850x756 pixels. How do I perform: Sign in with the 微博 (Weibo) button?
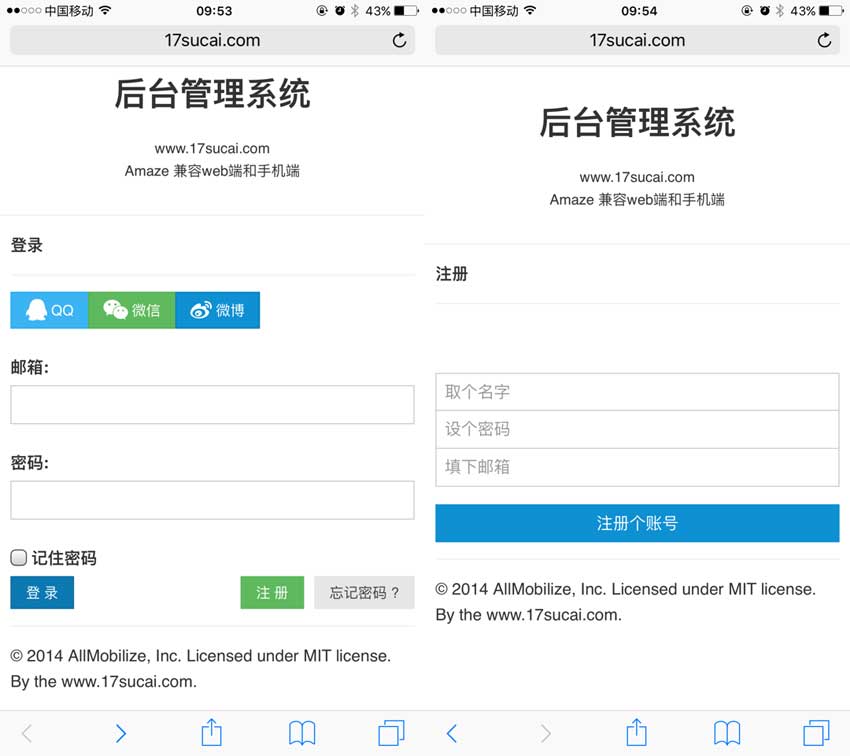click(x=218, y=310)
